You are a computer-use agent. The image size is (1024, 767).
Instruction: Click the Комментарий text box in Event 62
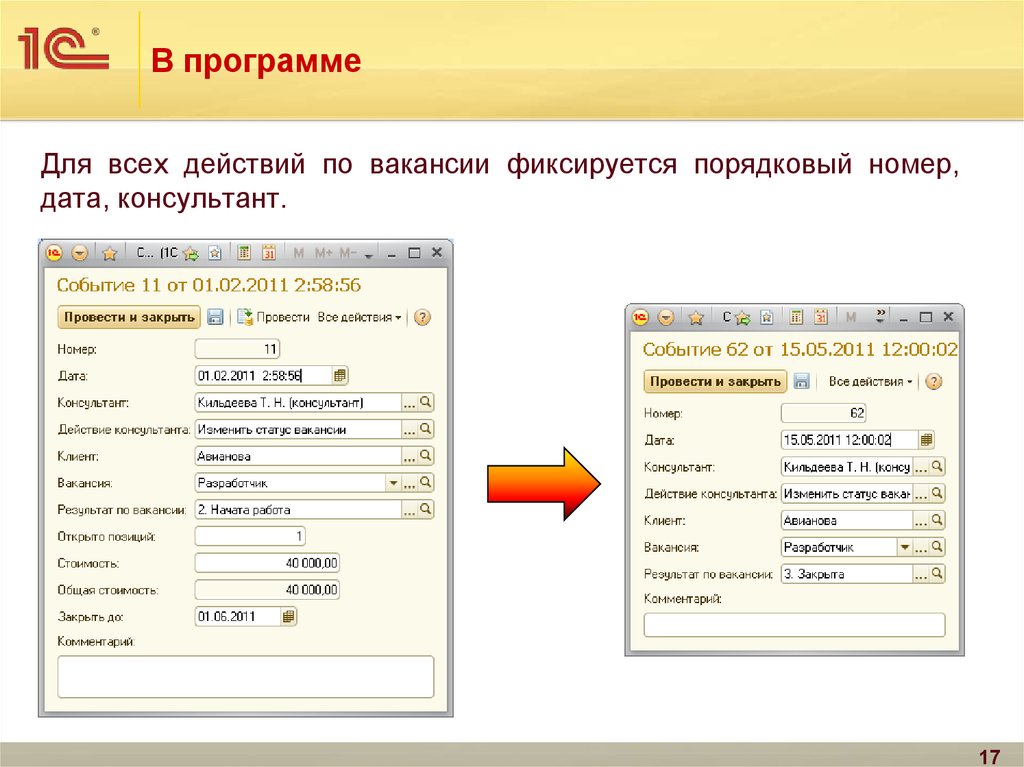(794, 625)
